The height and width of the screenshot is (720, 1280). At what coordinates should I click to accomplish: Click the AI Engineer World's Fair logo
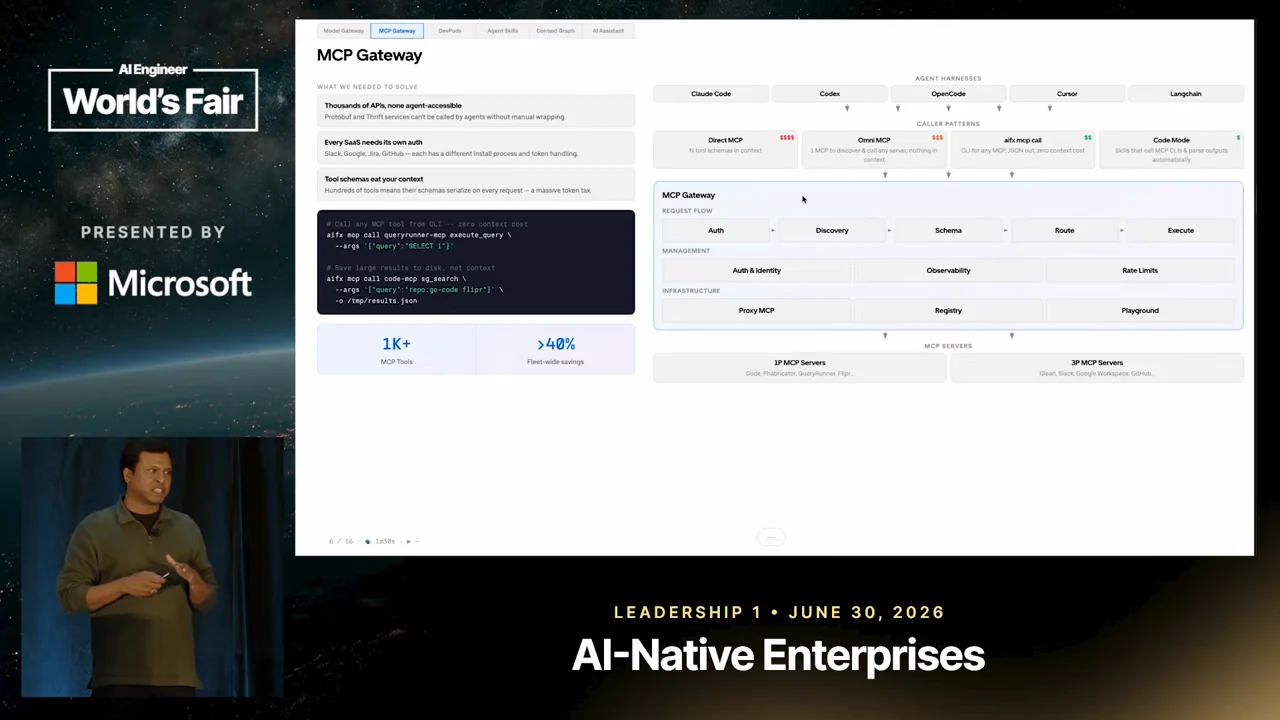[153, 97]
